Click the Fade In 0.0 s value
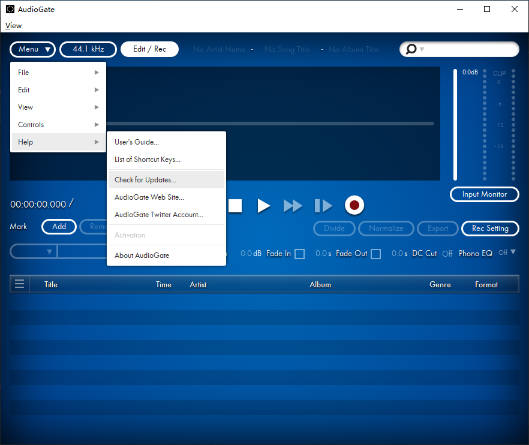The height and width of the screenshot is (445, 529). pos(323,253)
